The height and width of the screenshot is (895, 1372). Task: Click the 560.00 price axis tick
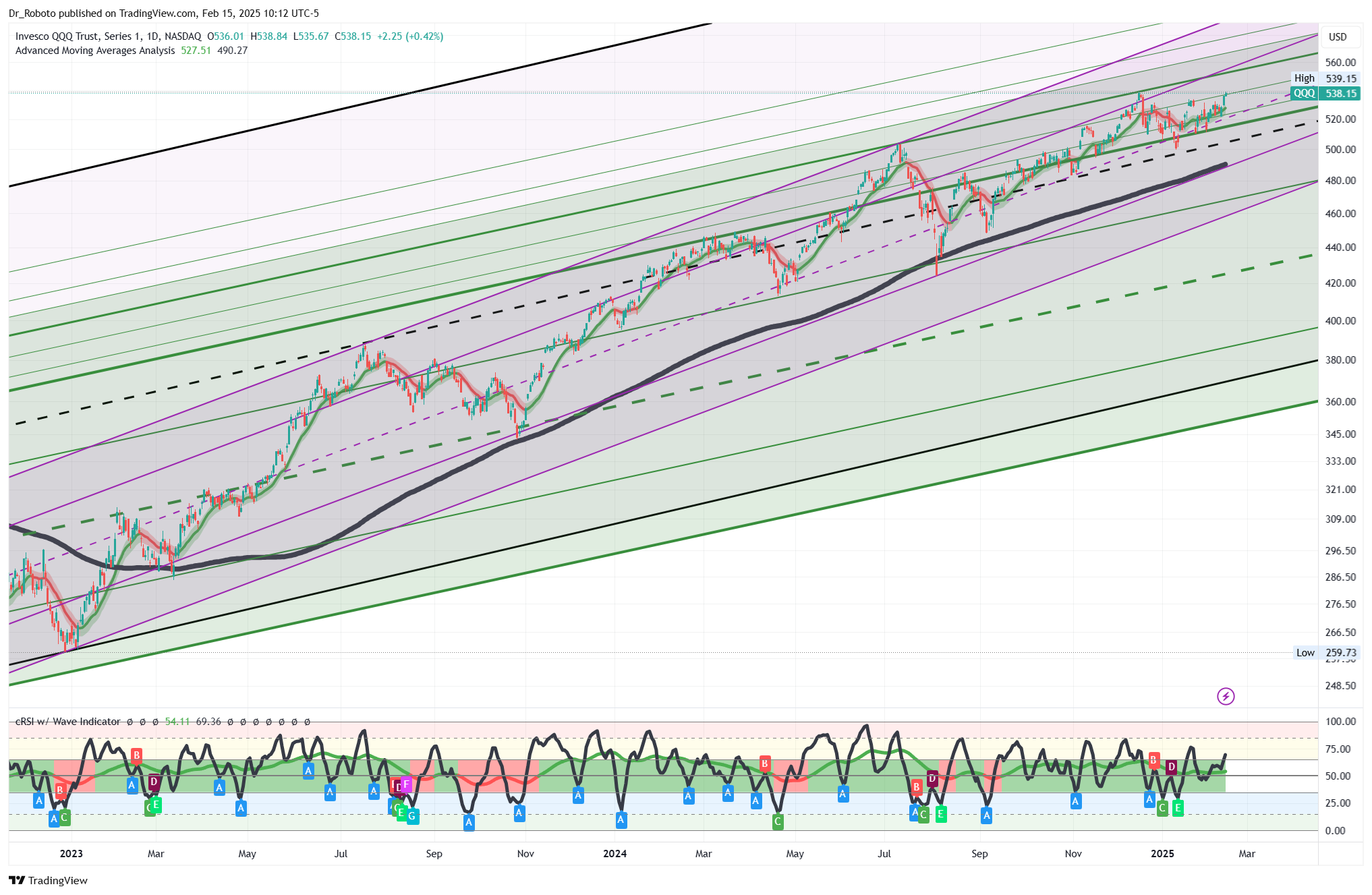(1340, 63)
